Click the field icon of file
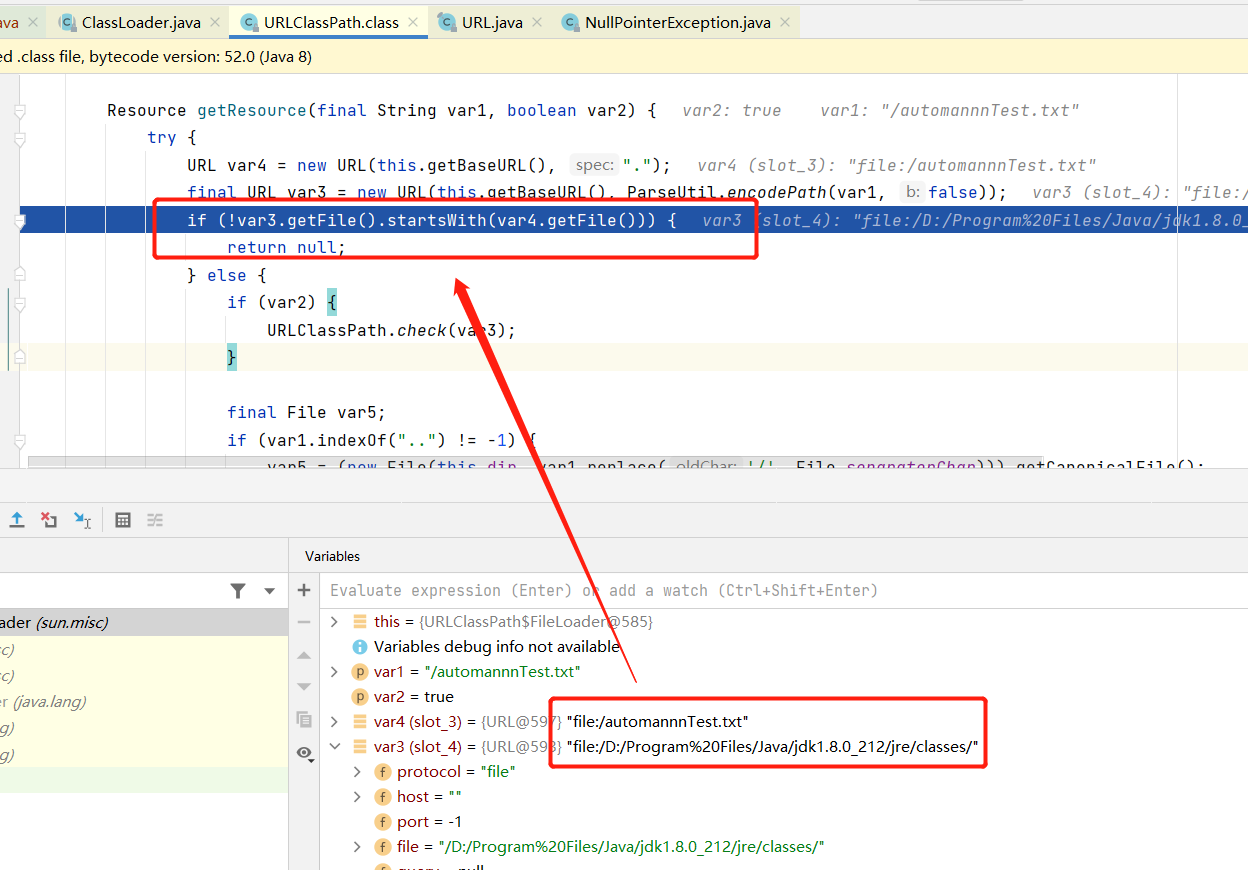Screen dimensions: 1248x870 coord(383,847)
